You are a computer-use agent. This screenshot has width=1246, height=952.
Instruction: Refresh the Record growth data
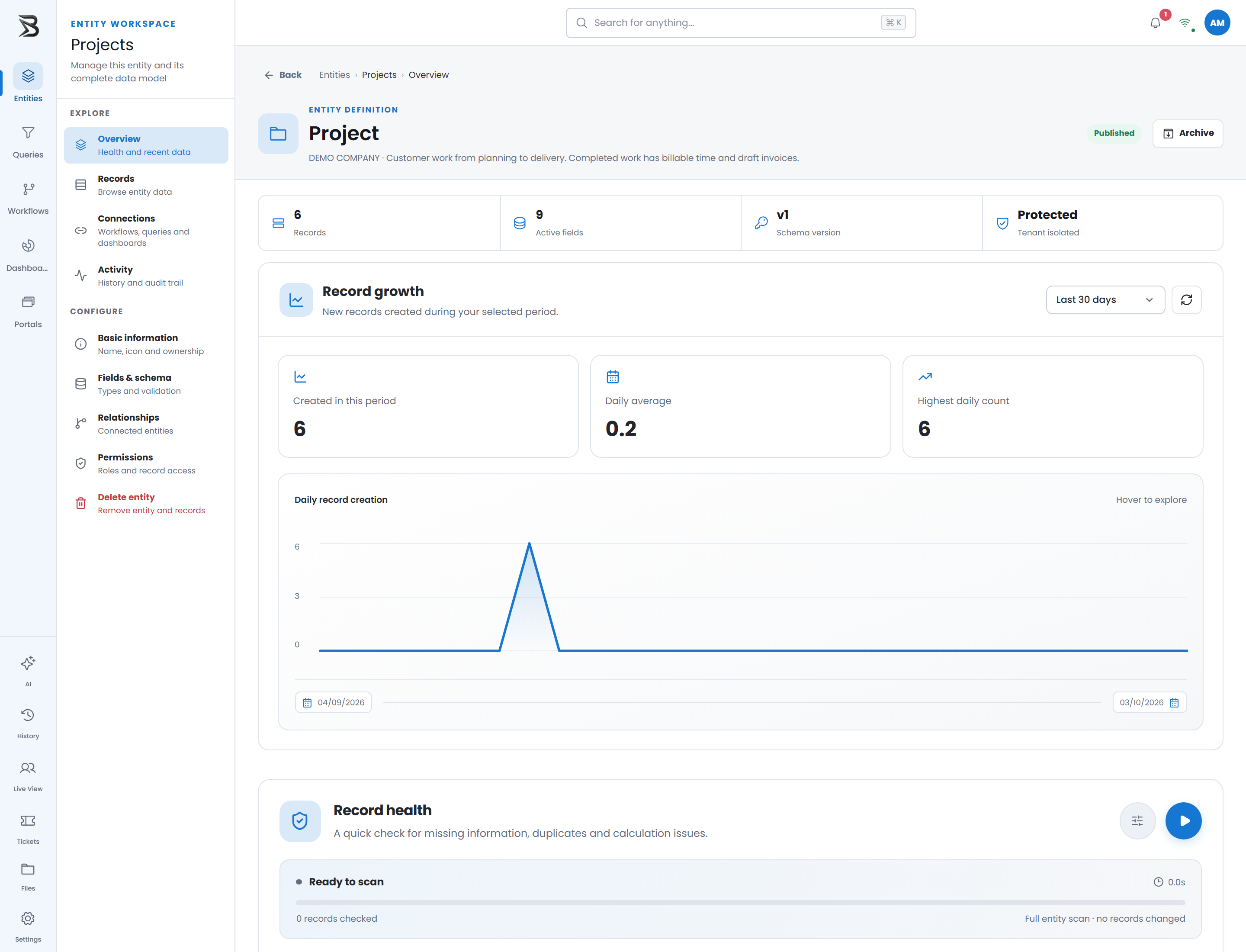pyautogui.click(x=1186, y=300)
